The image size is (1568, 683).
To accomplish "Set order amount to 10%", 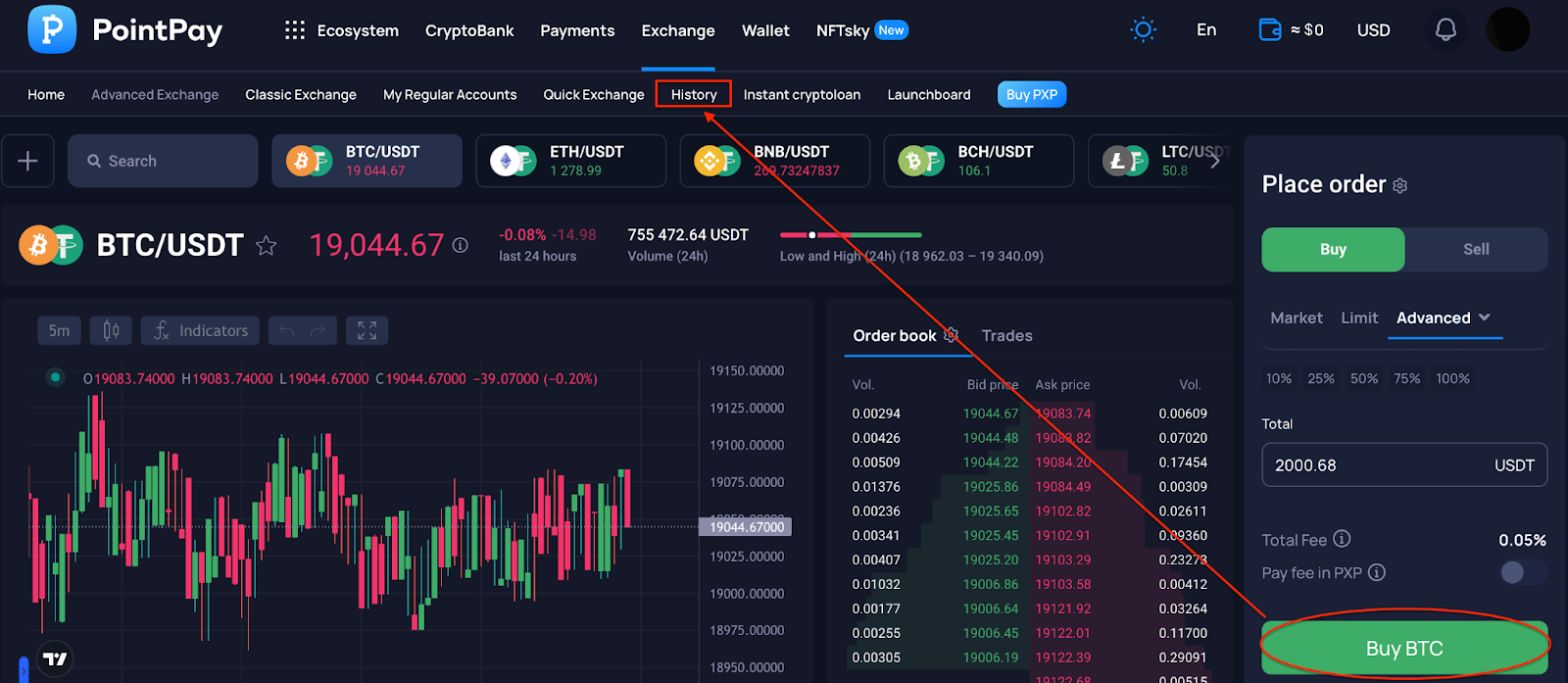I will click(1279, 378).
